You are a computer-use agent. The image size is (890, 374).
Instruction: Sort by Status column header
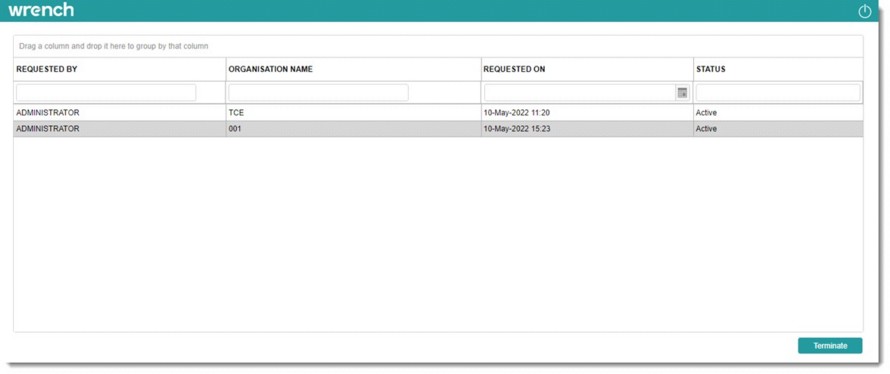pyautogui.click(x=711, y=69)
